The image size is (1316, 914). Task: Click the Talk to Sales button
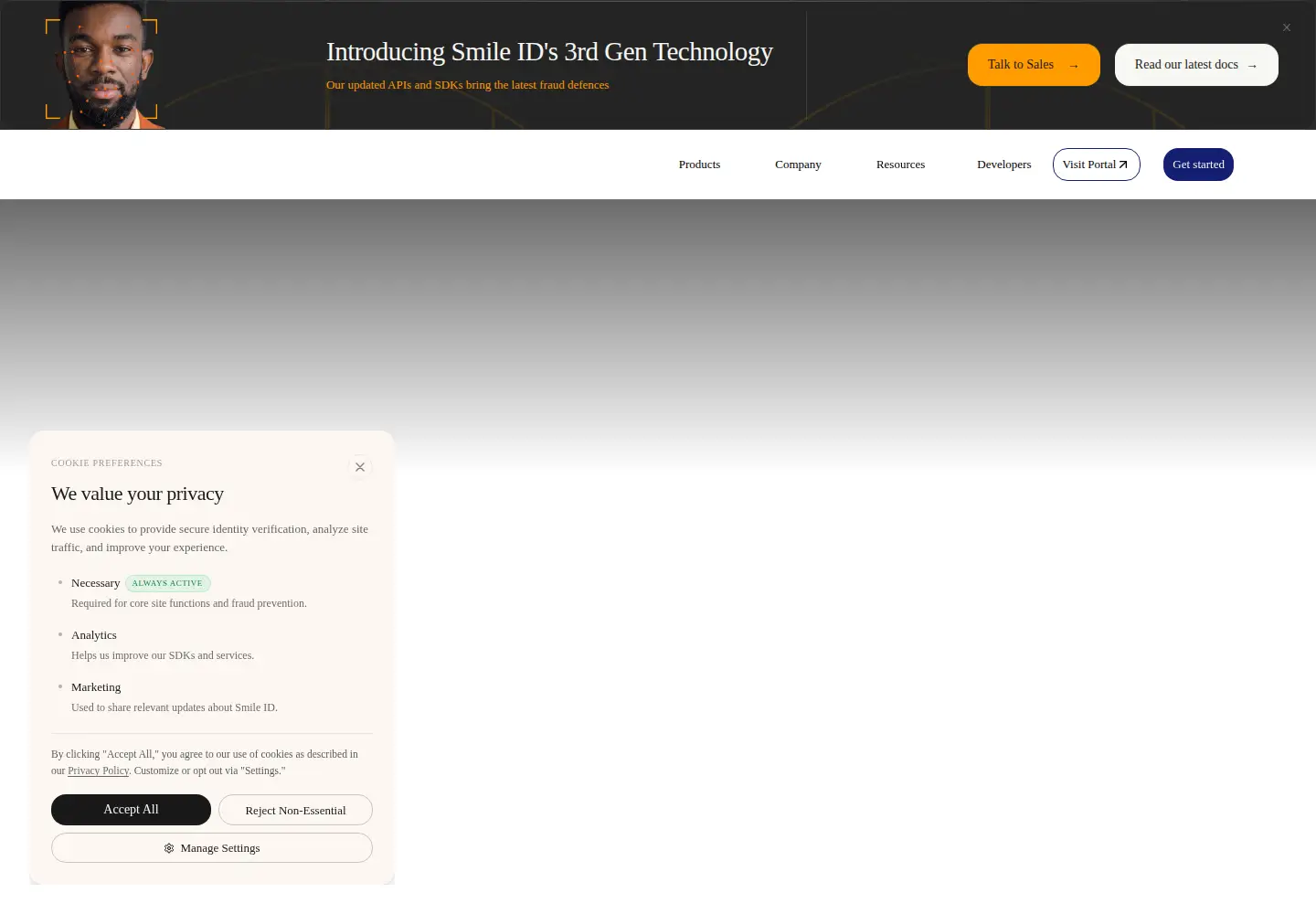click(x=1034, y=65)
